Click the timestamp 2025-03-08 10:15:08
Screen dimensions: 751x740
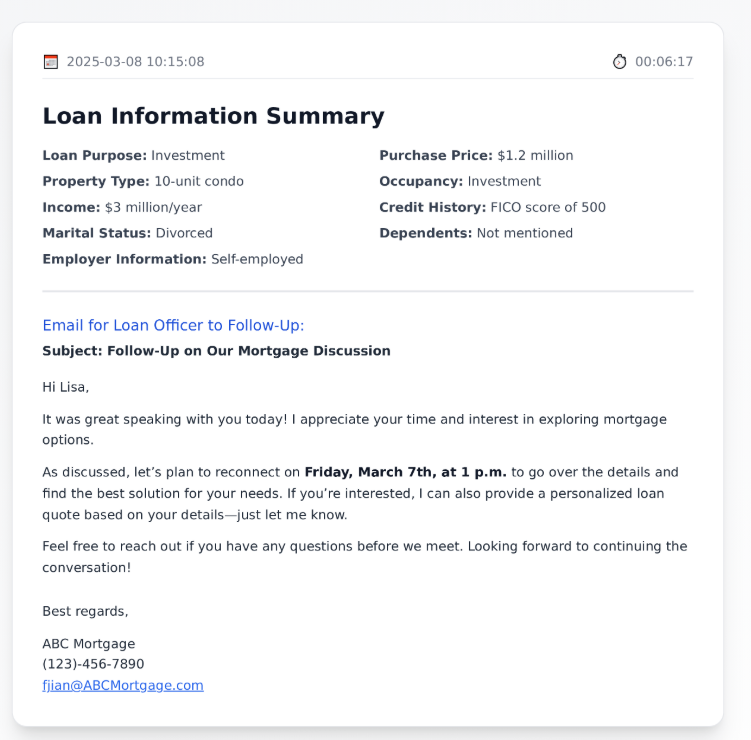point(135,62)
